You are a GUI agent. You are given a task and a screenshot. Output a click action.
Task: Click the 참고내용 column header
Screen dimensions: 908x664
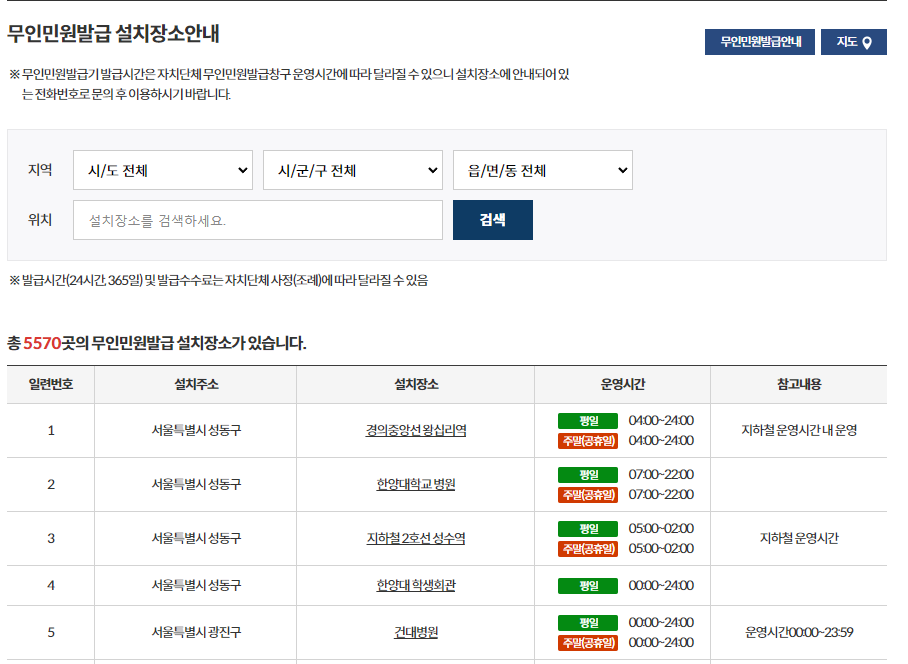coord(799,384)
